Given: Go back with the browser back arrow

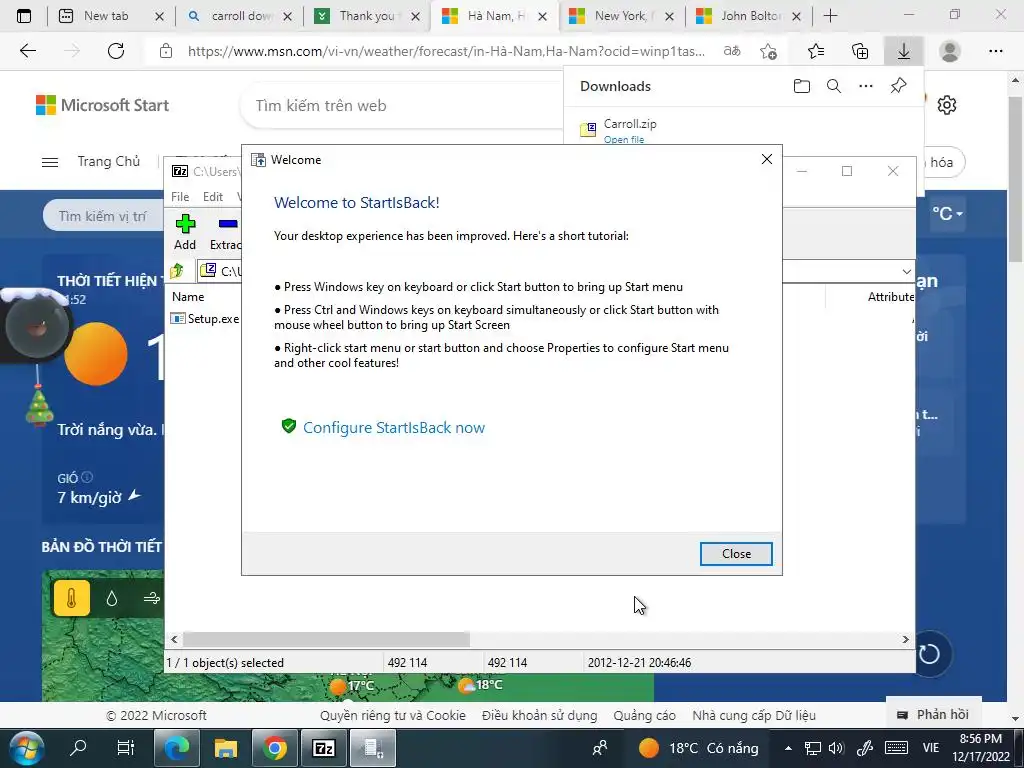Looking at the screenshot, I should pyautogui.click(x=27, y=51).
